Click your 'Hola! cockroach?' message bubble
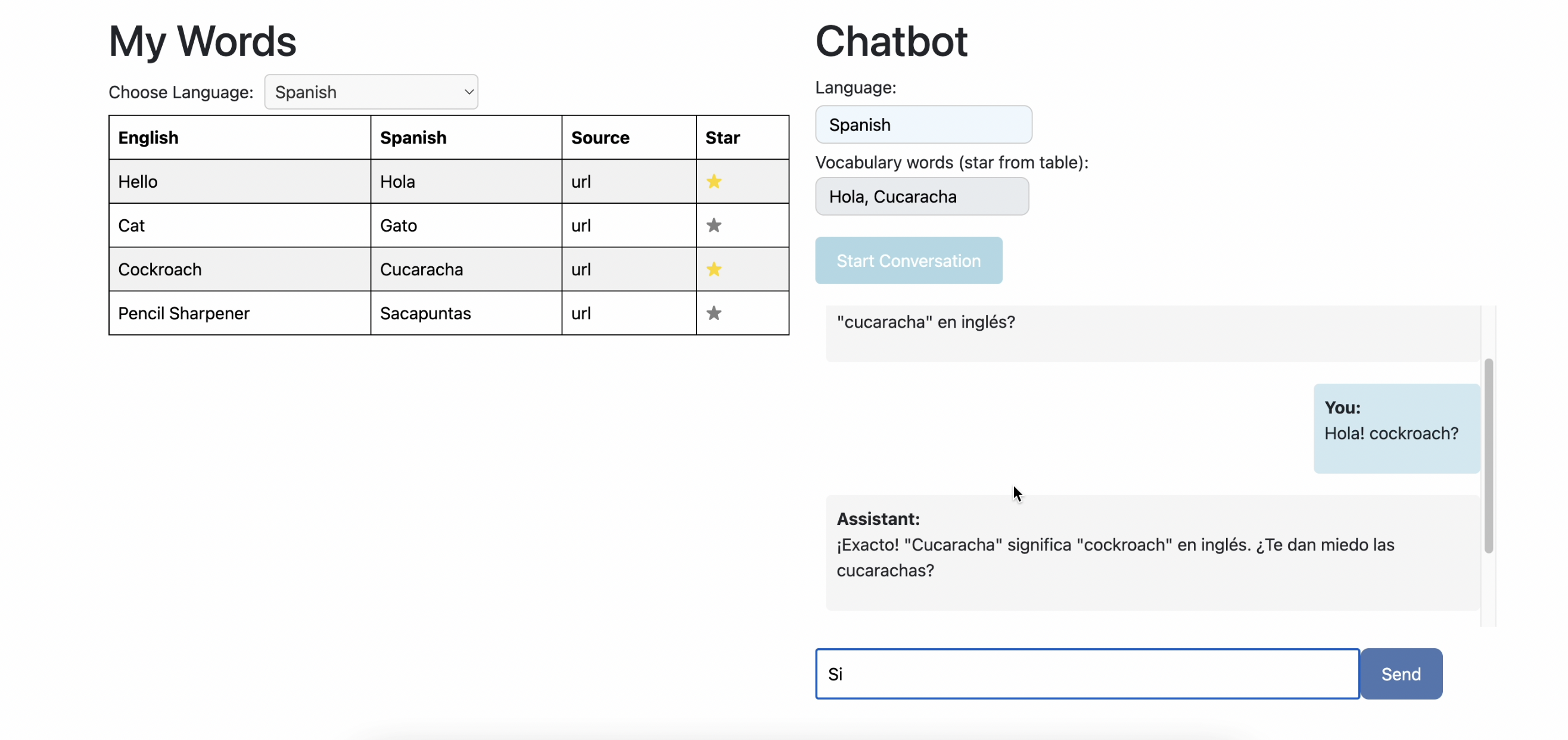Screen dimensions: 1568x740 pyautogui.click(x=1396, y=428)
